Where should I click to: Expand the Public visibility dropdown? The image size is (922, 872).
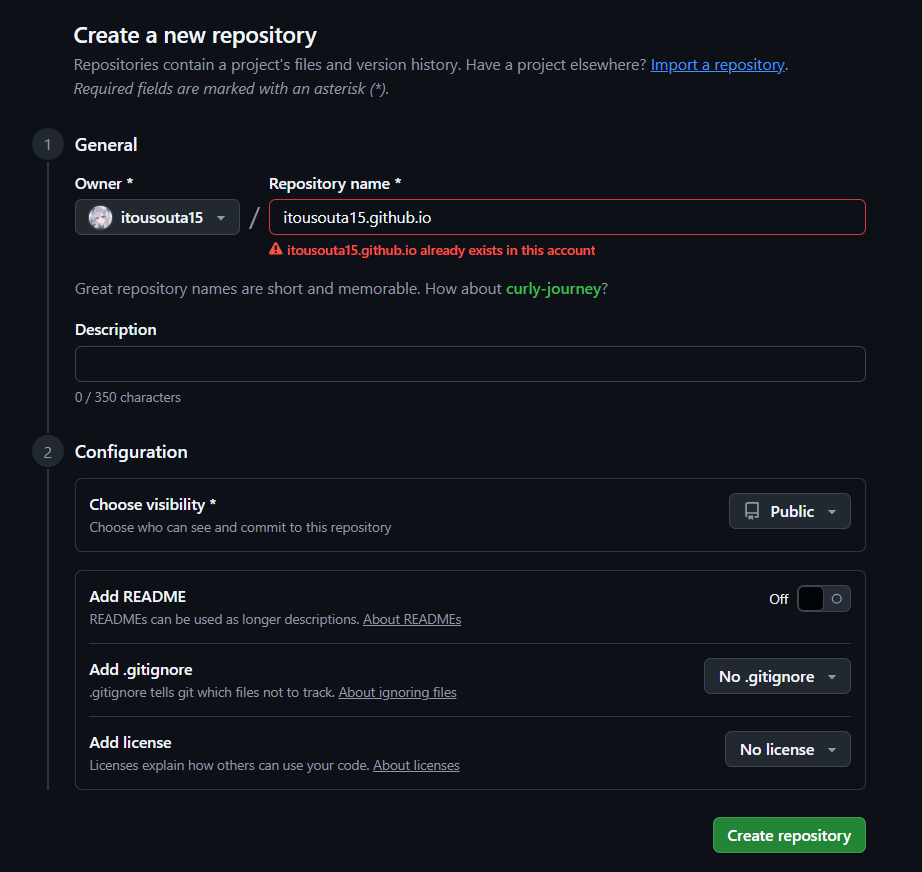tap(789, 511)
